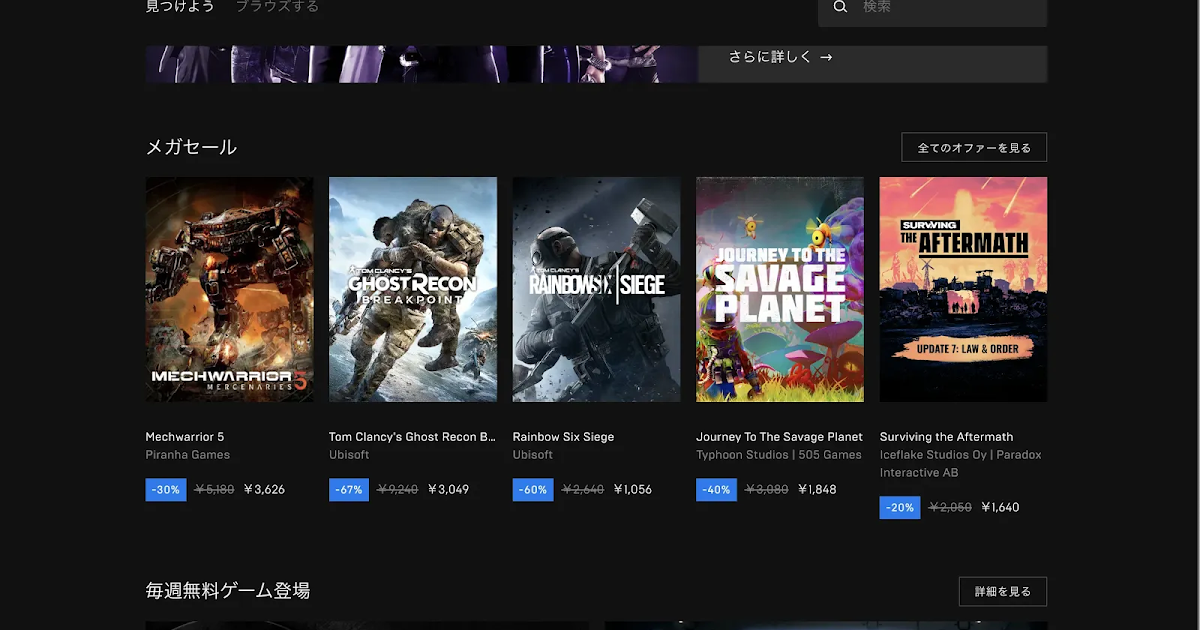Click the ¥3,049 sale price

[448, 490]
